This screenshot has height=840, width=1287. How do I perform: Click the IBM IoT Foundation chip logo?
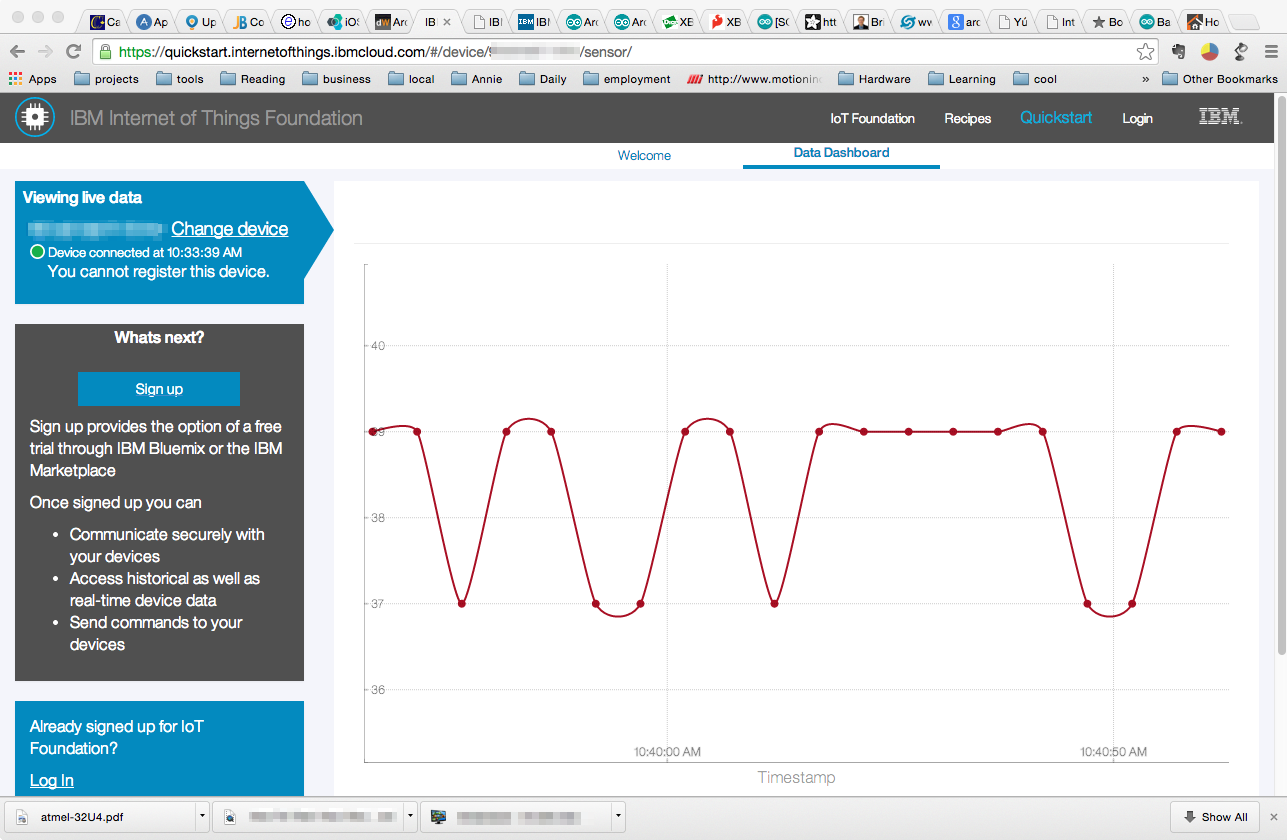35,118
